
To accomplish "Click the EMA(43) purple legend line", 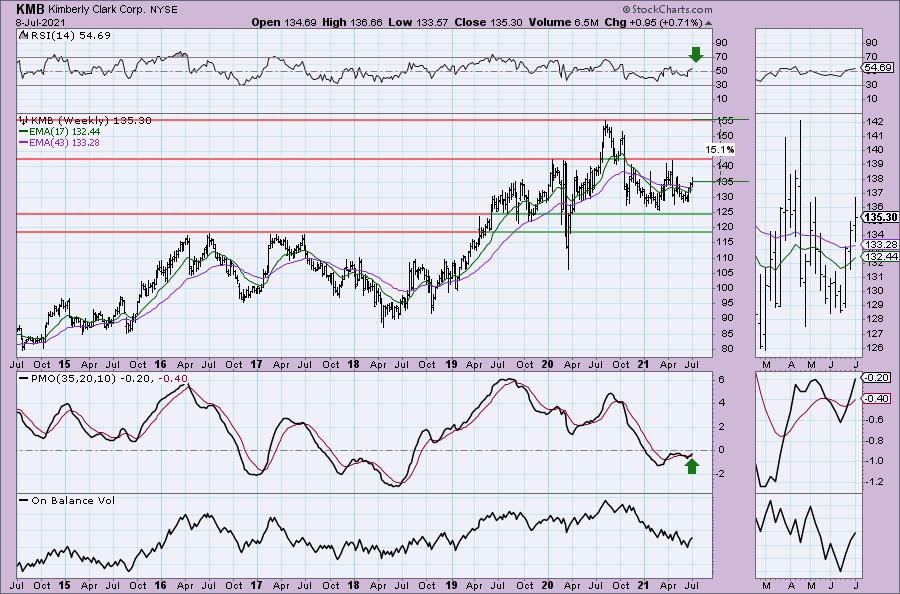I will (x=24, y=142).
